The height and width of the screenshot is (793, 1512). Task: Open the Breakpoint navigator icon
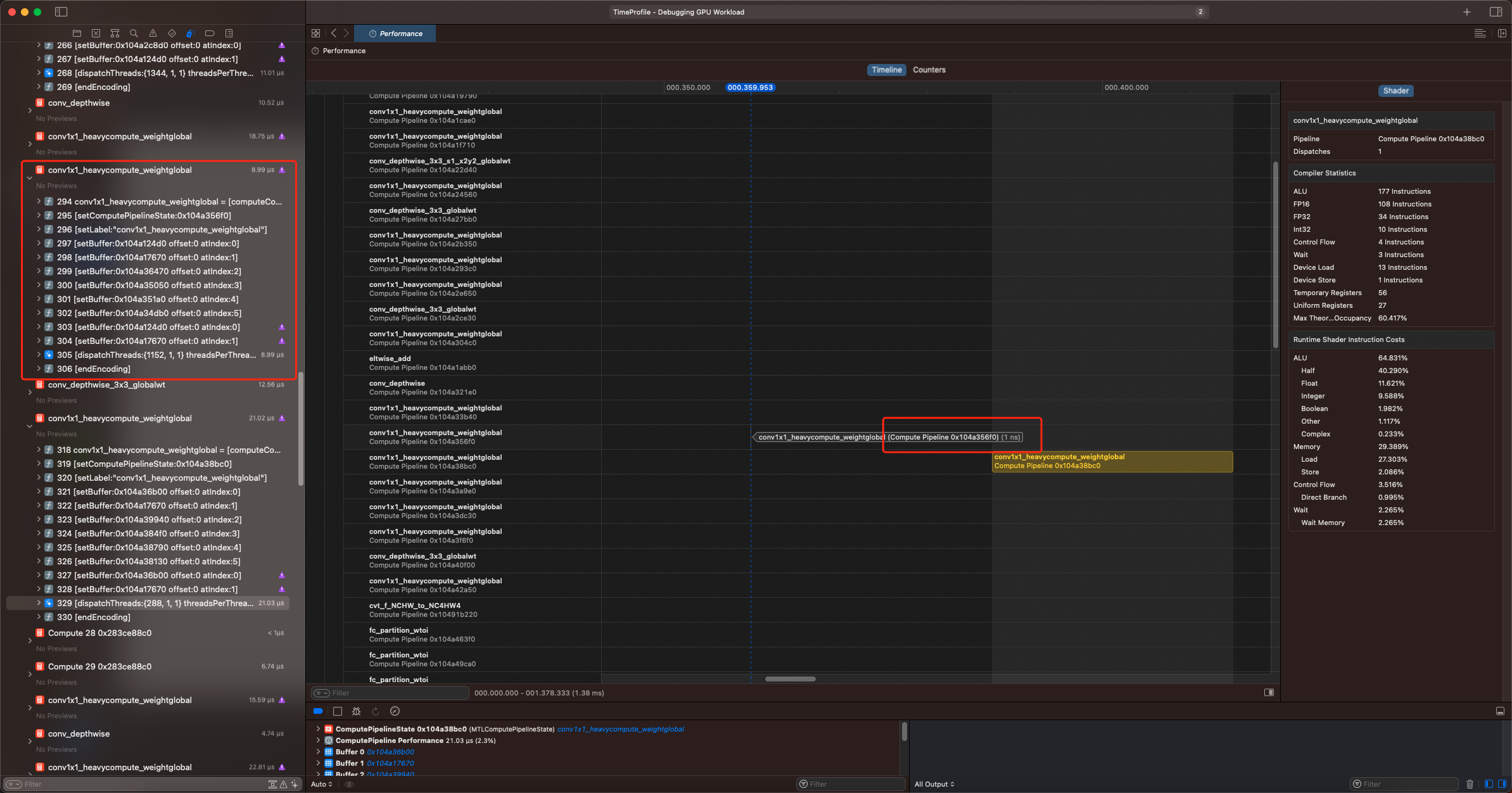(210, 34)
